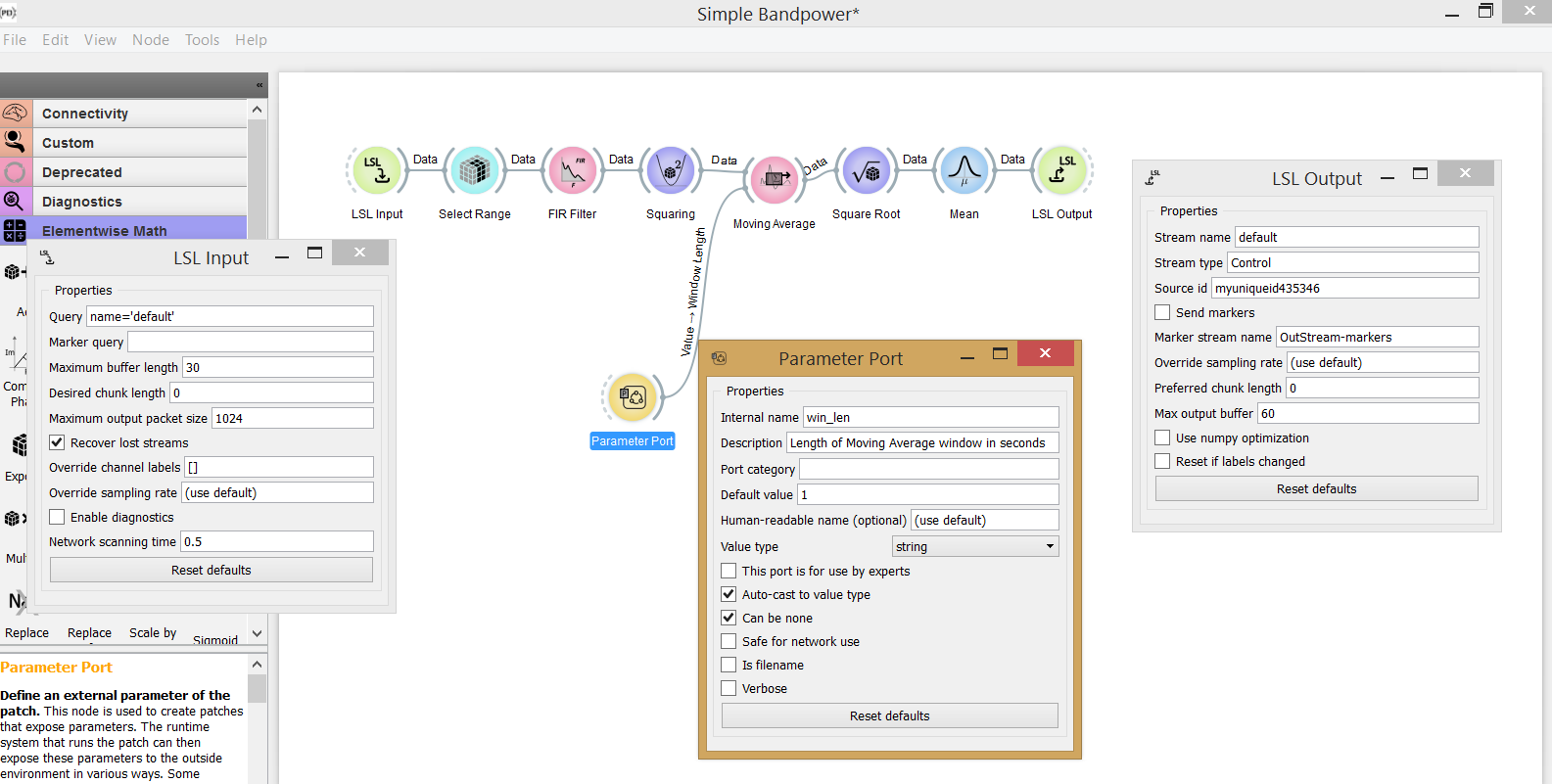Click the Connectivity category icon
Screen dimensions: 1552x784
[16, 114]
